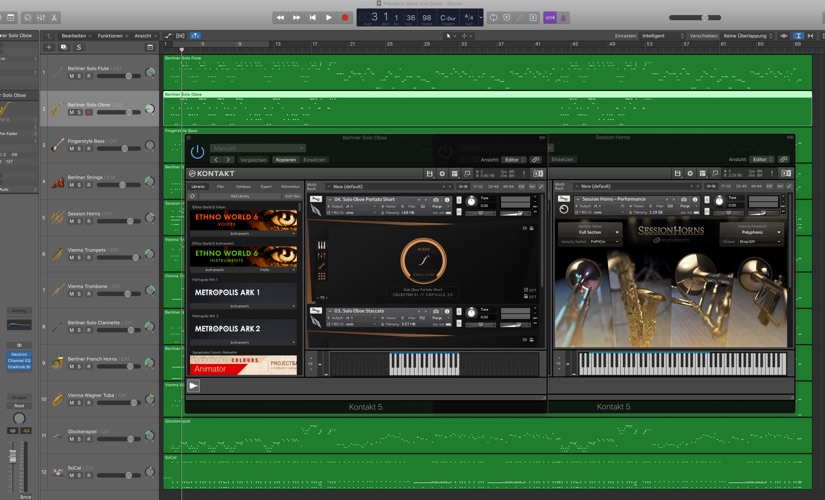Click the duplicate track icon
This screenshot has width=825, height=500.
tap(64, 47)
